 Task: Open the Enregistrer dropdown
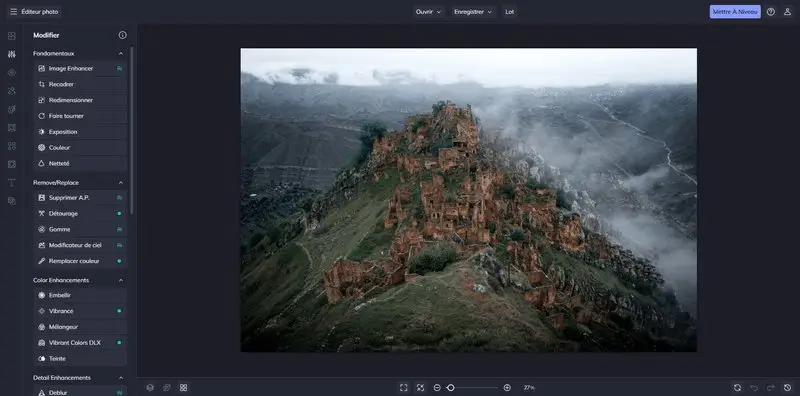[473, 12]
